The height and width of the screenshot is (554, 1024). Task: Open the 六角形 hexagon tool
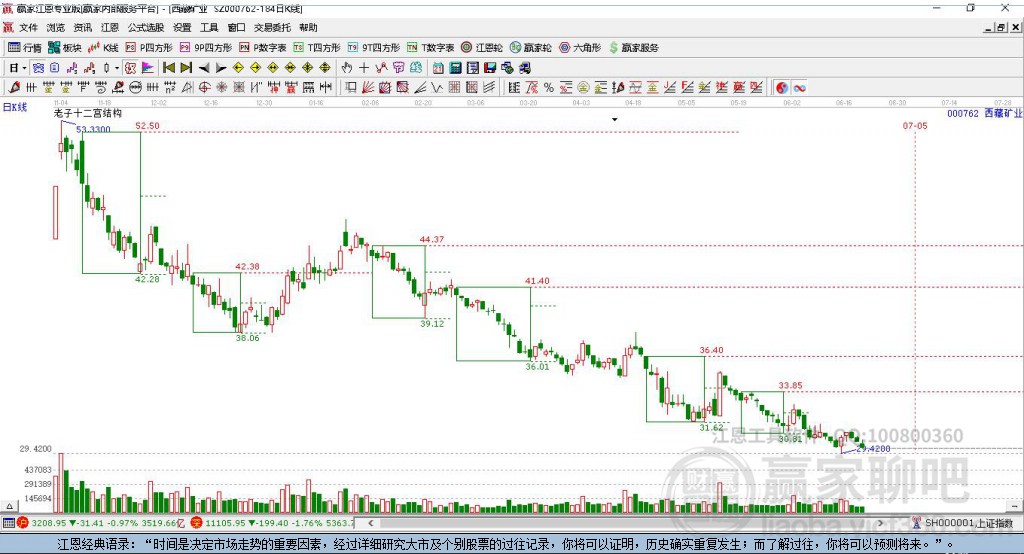(580, 48)
